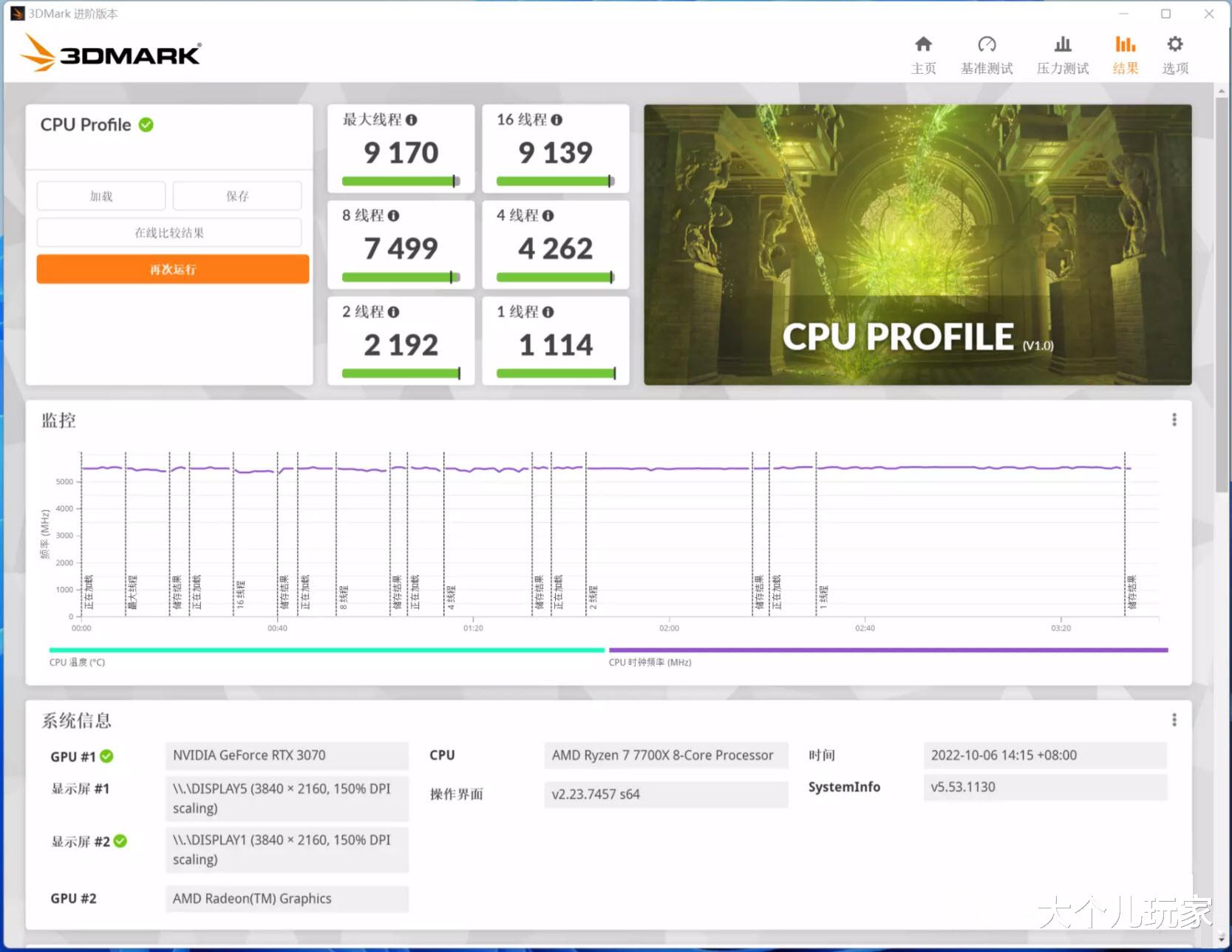The height and width of the screenshot is (952, 1232).
Task: Open the 系统信息 panel three-dot menu
Action: coord(1174,718)
